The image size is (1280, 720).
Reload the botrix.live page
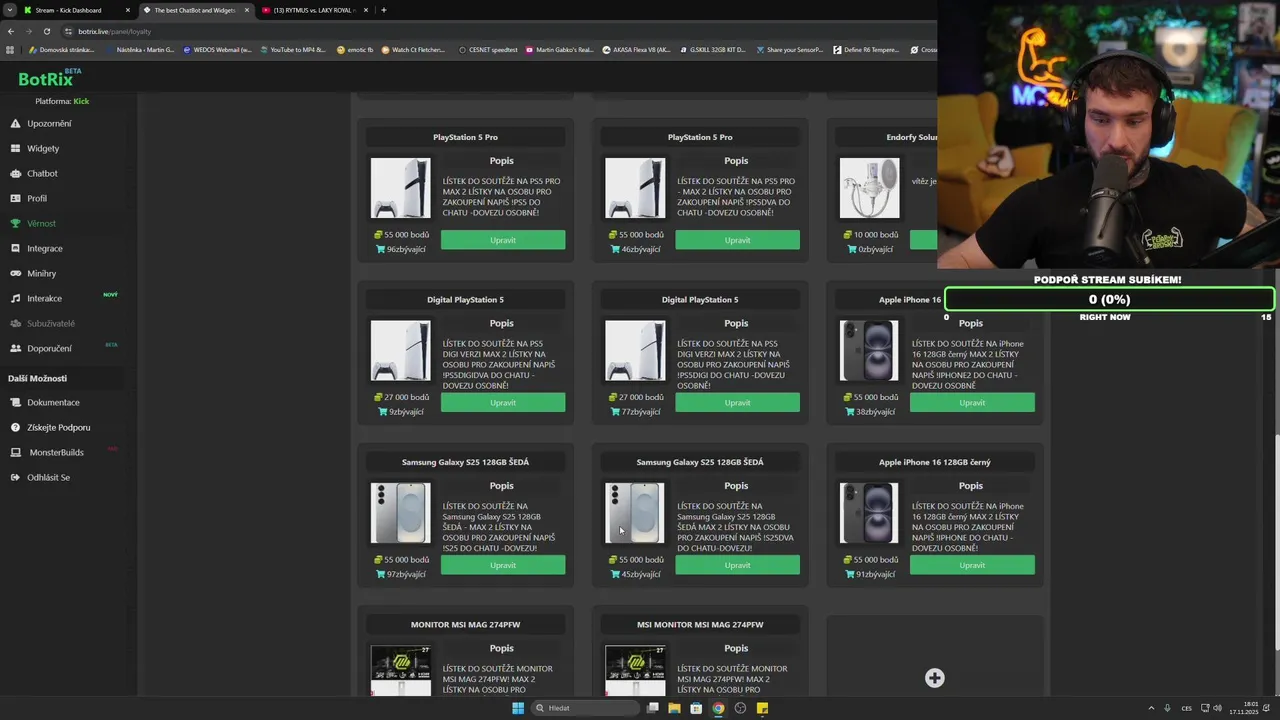pyautogui.click(x=46, y=31)
